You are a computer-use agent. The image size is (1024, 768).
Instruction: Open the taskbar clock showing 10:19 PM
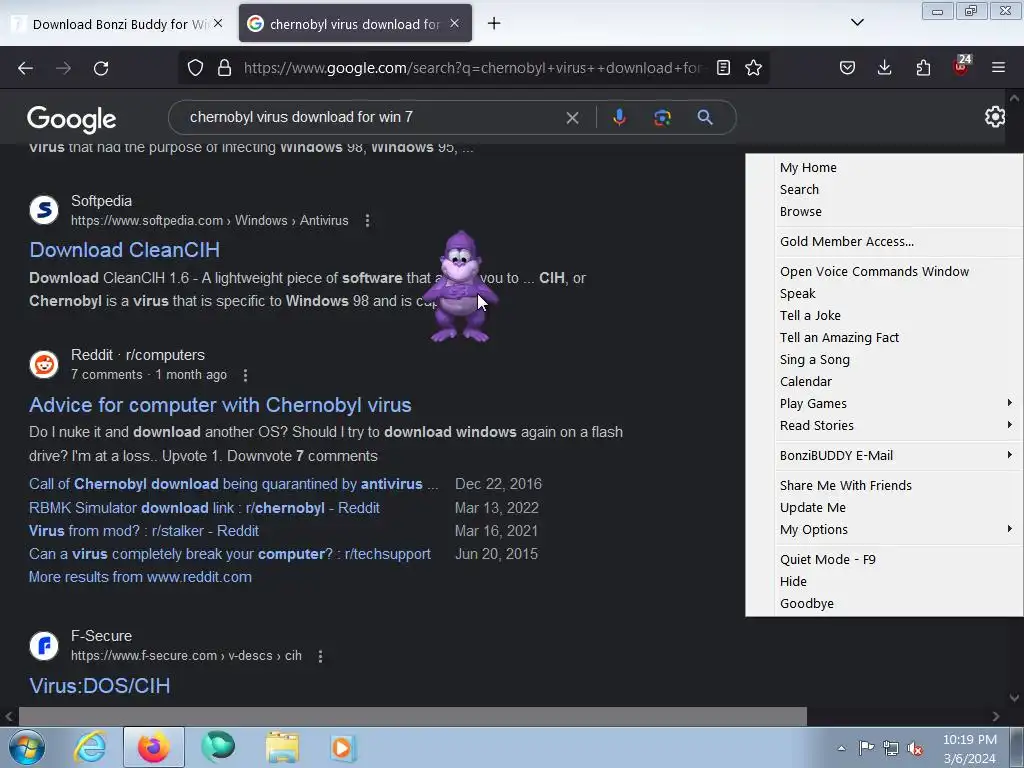pos(970,748)
